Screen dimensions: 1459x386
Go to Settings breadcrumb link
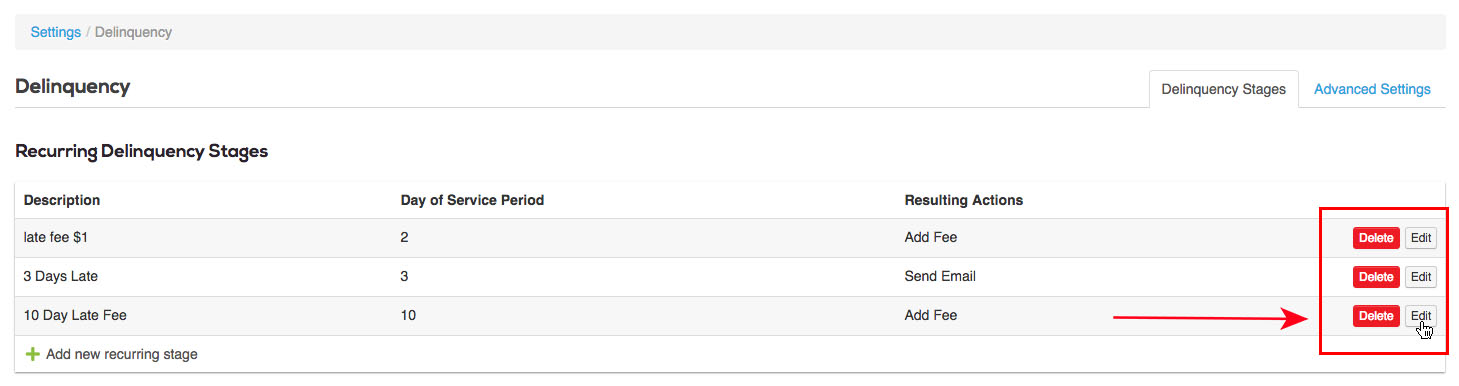(56, 32)
